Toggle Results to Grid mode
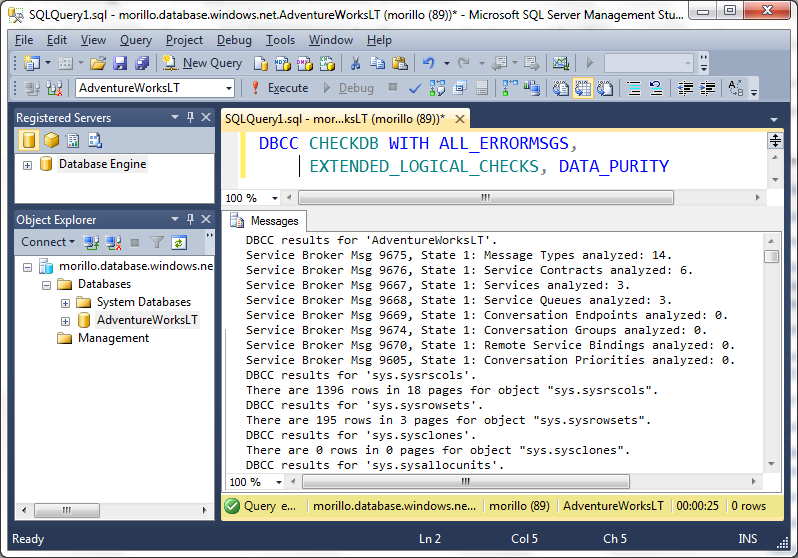 coord(583,88)
